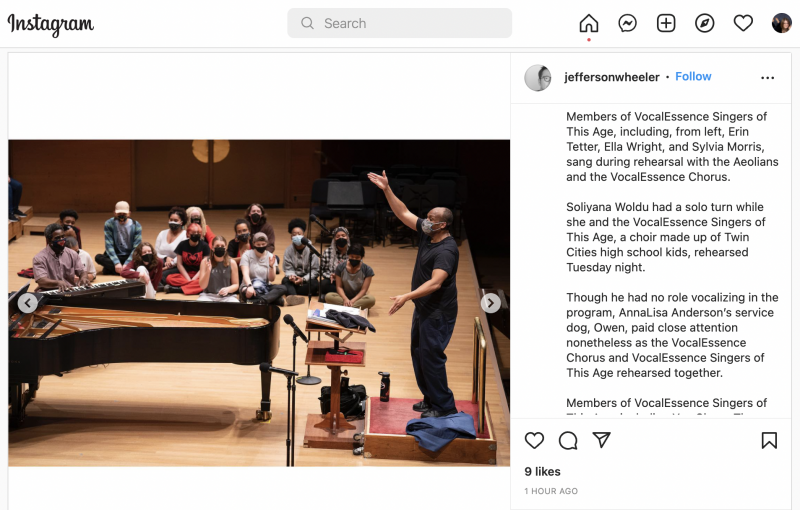Show previous photo with left arrow
Image resolution: width=800 pixels, height=510 pixels.
click(x=27, y=303)
